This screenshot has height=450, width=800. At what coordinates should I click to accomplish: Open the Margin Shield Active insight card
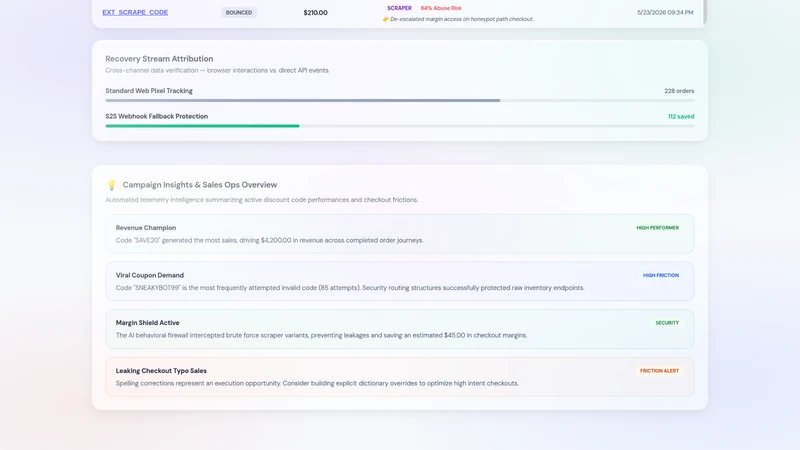point(399,329)
